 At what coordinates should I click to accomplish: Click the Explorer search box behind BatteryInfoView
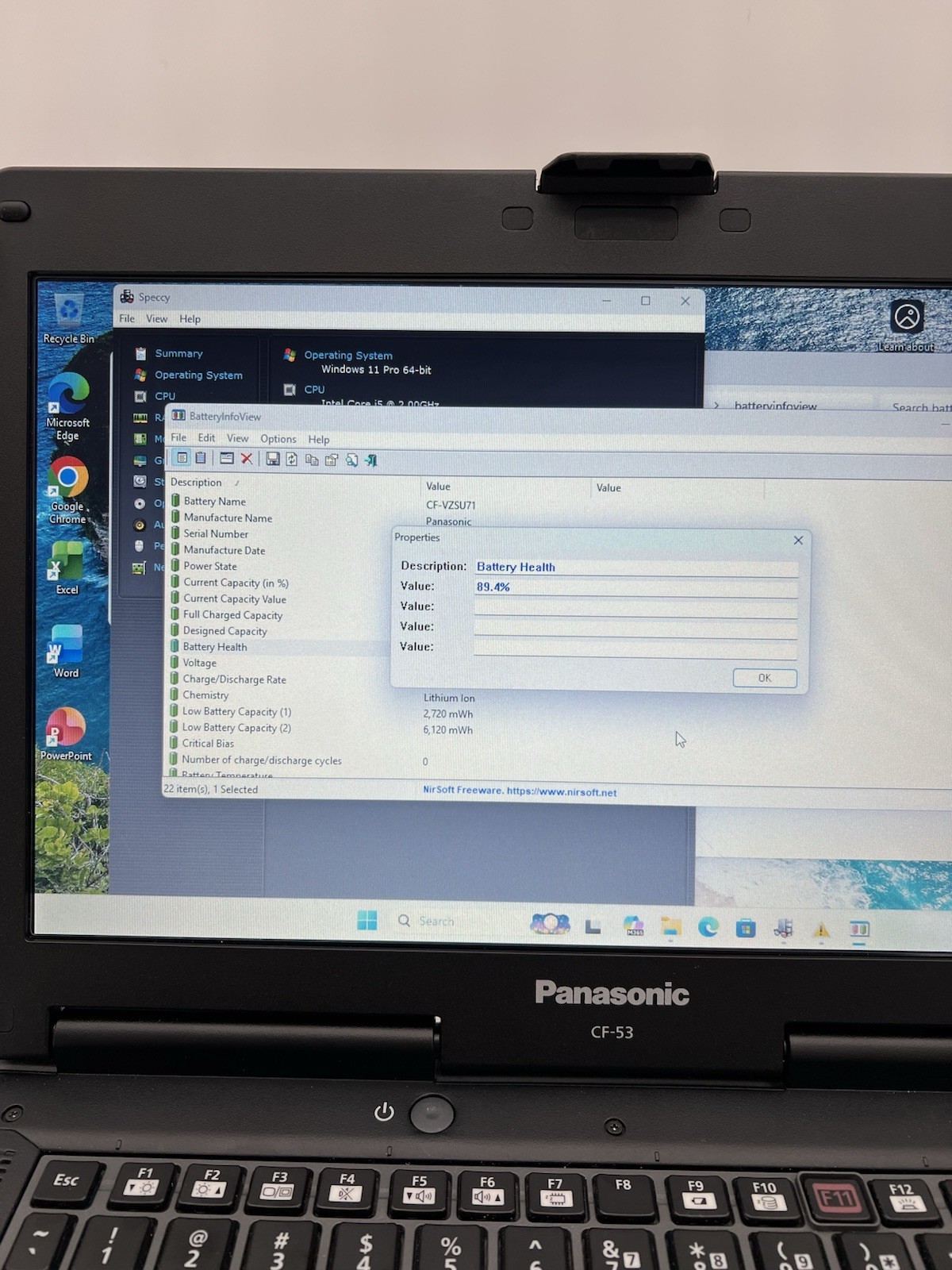[x=920, y=406]
